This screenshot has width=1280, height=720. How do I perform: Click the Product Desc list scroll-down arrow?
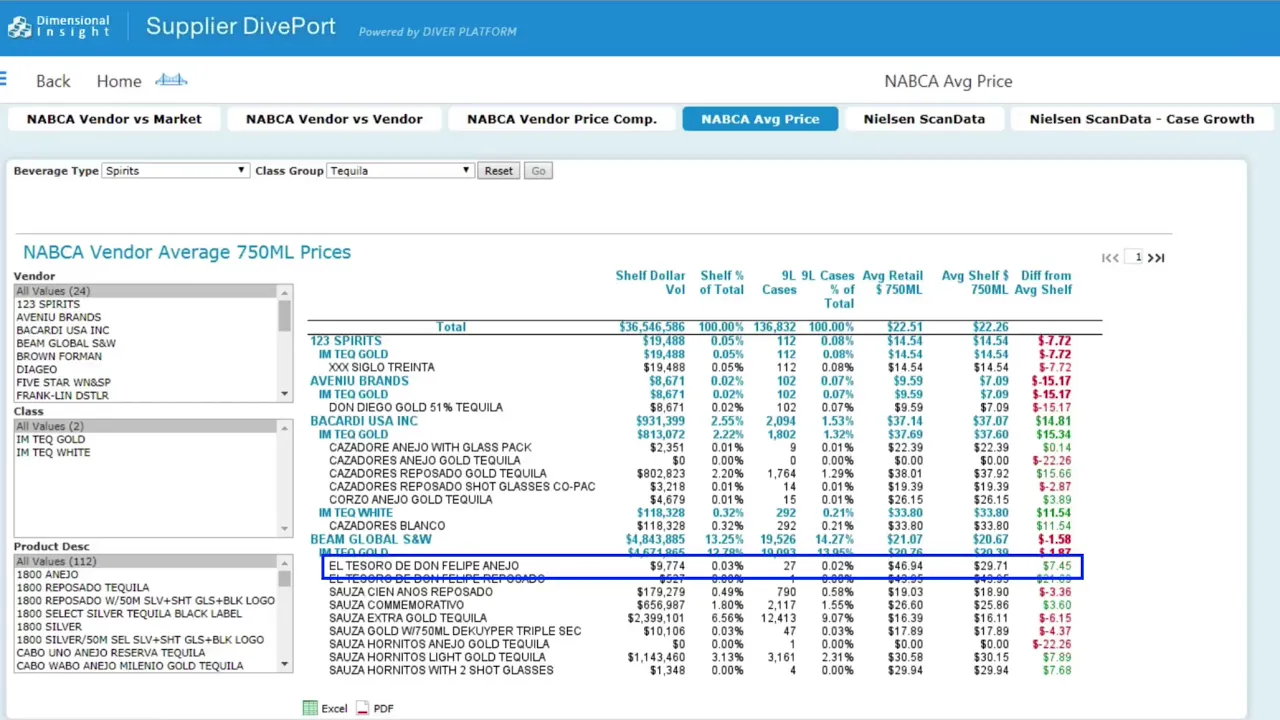(285, 665)
